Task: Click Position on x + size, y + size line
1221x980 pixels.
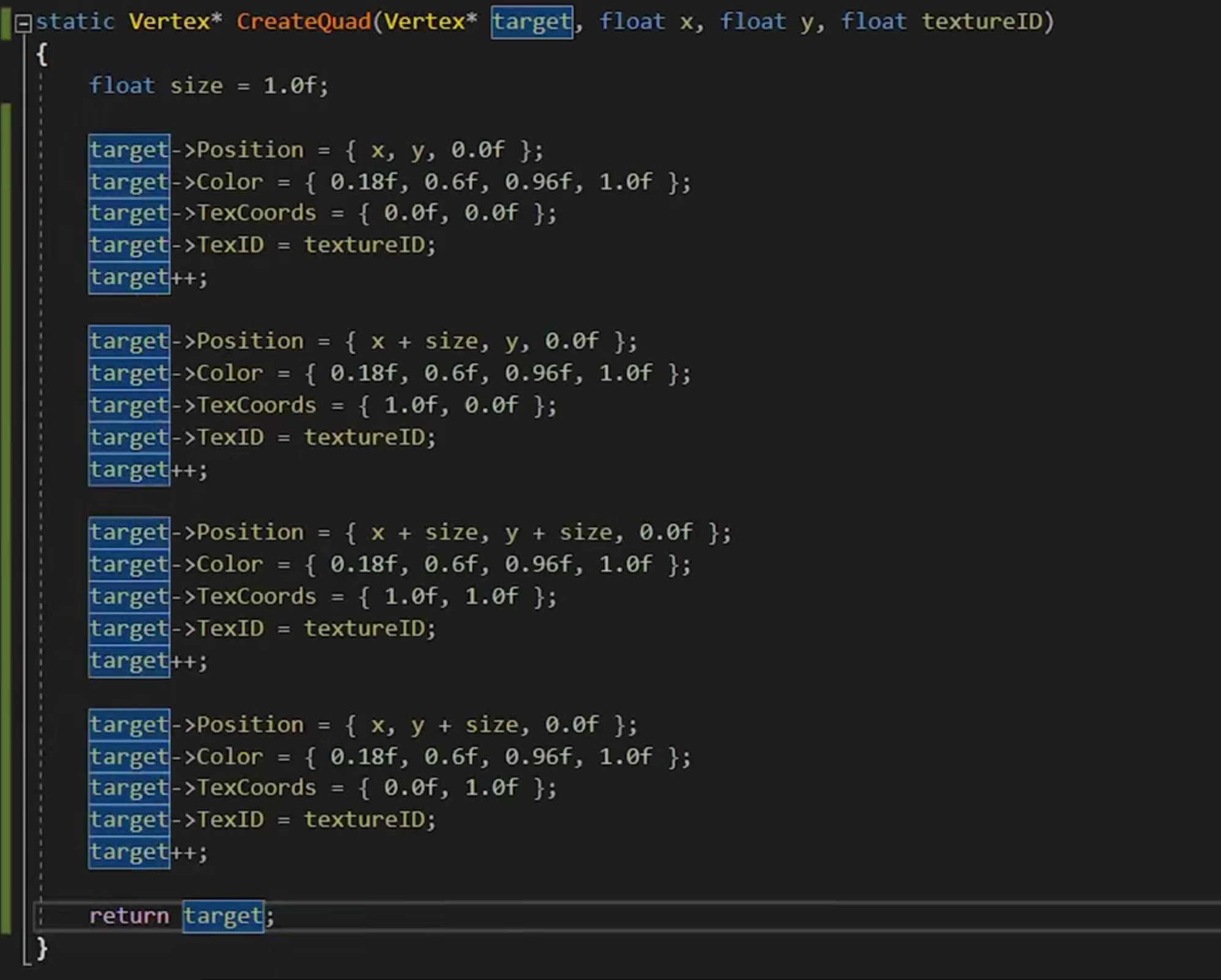Action: (x=250, y=532)
